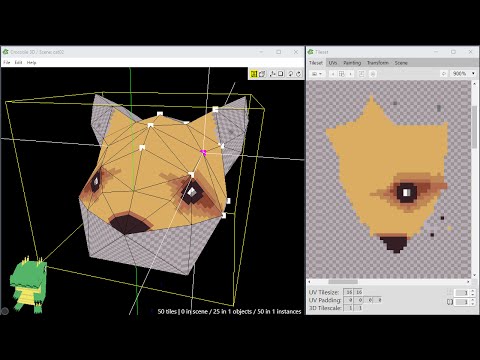Click the tile count status text
Screen dimensions: 480x360
(x=229, y=311)
